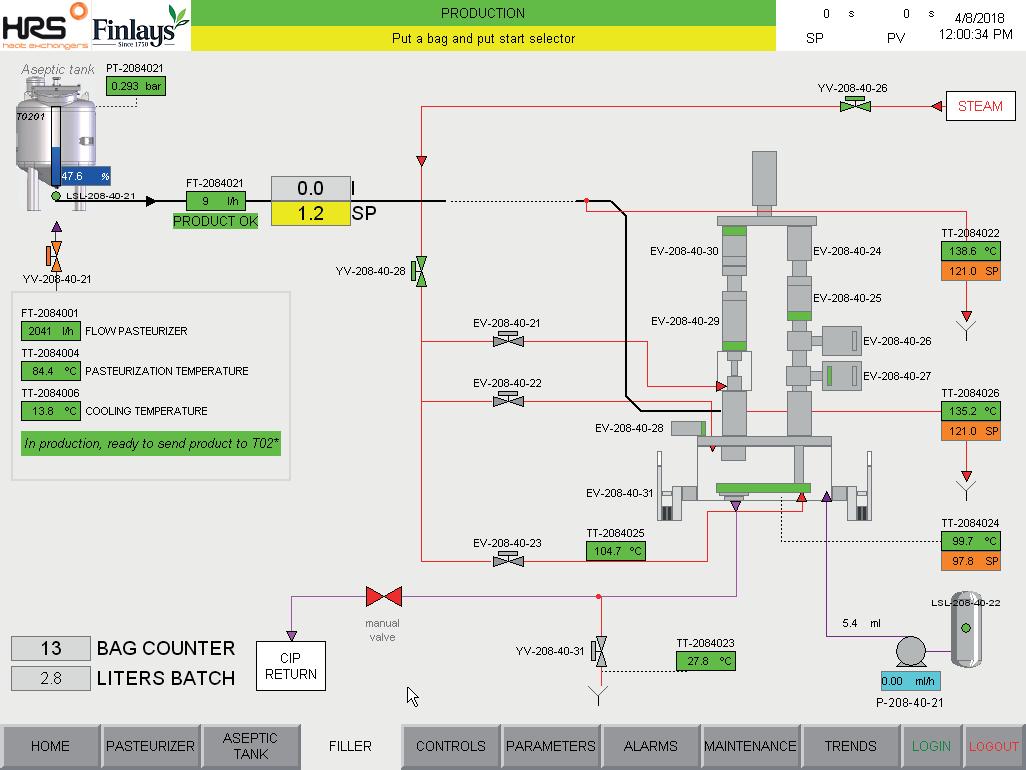Image resolution: width=1026 pixels, height=770 pixels.
Task: Click the YV-208-40-26 steam valve icon
Action: tap(855, 104)
